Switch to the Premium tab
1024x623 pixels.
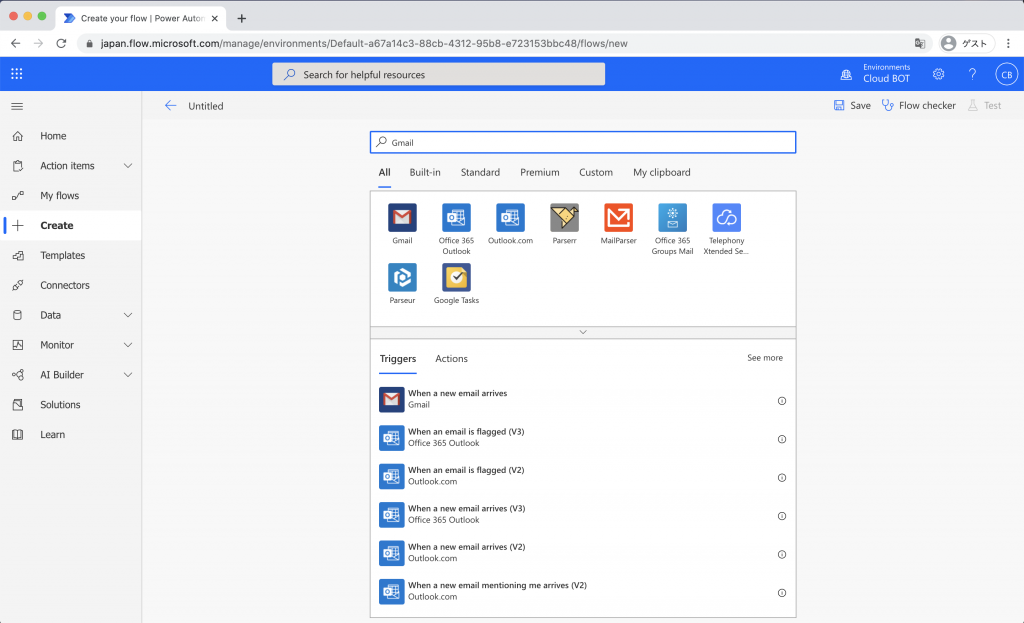point(539,172)
